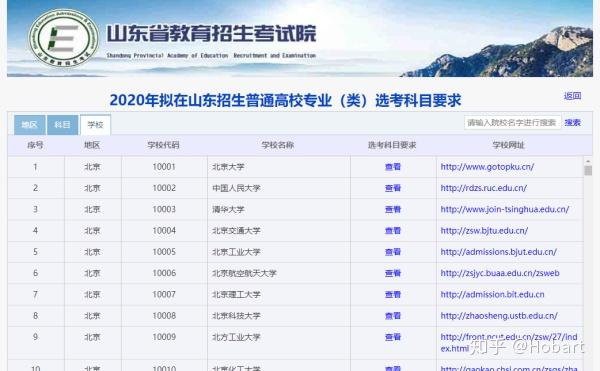Select the 学校 tab

(x=95, y=125)
